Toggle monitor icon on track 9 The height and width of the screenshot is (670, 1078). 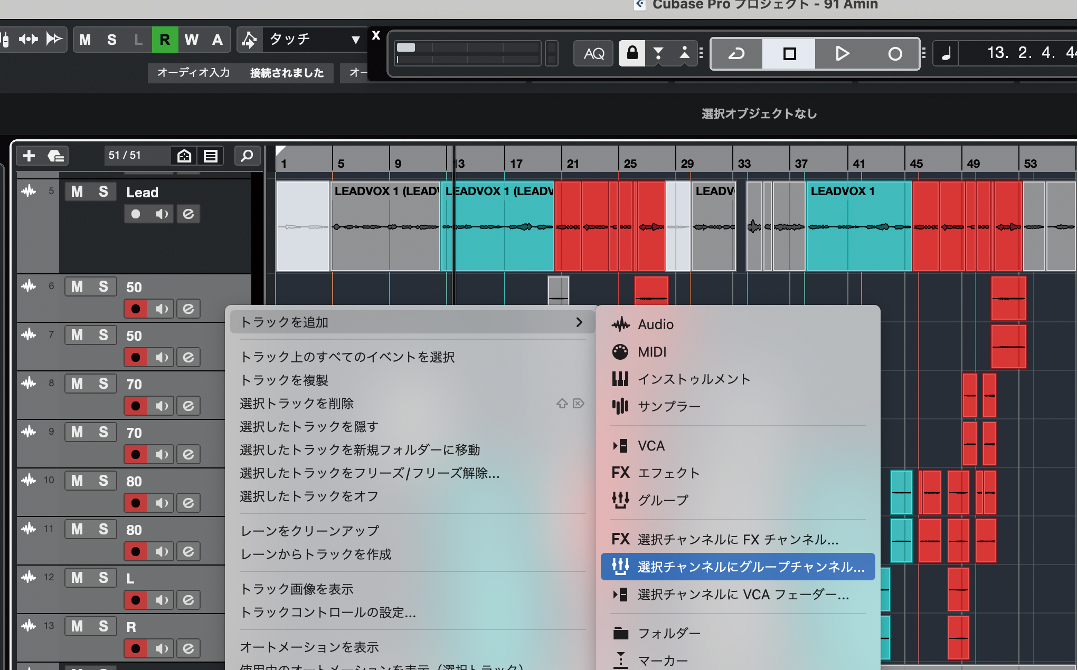162,455
